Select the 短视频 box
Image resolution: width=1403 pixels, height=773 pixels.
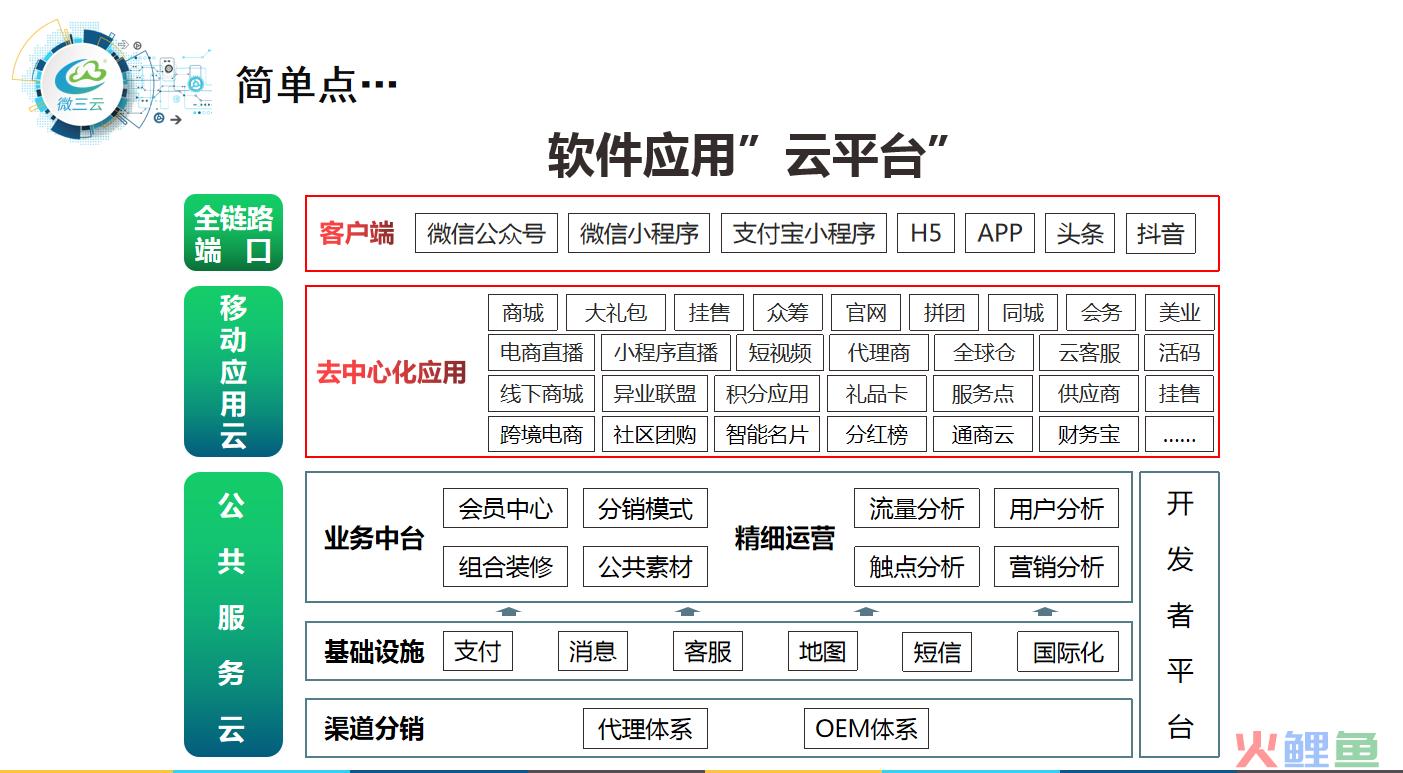[x=781, y=353]
